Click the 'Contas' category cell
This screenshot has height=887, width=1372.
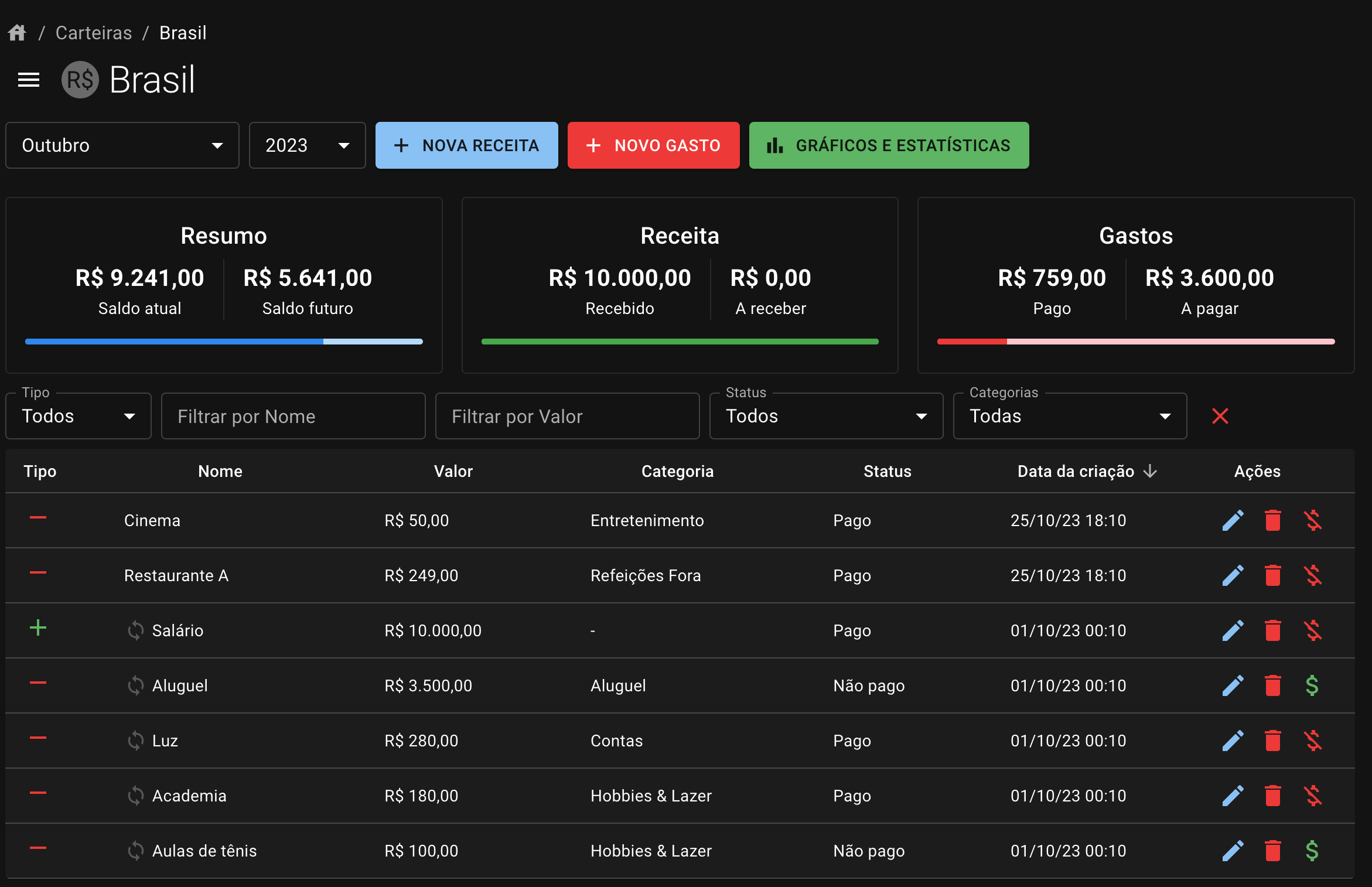pos(616,741)
